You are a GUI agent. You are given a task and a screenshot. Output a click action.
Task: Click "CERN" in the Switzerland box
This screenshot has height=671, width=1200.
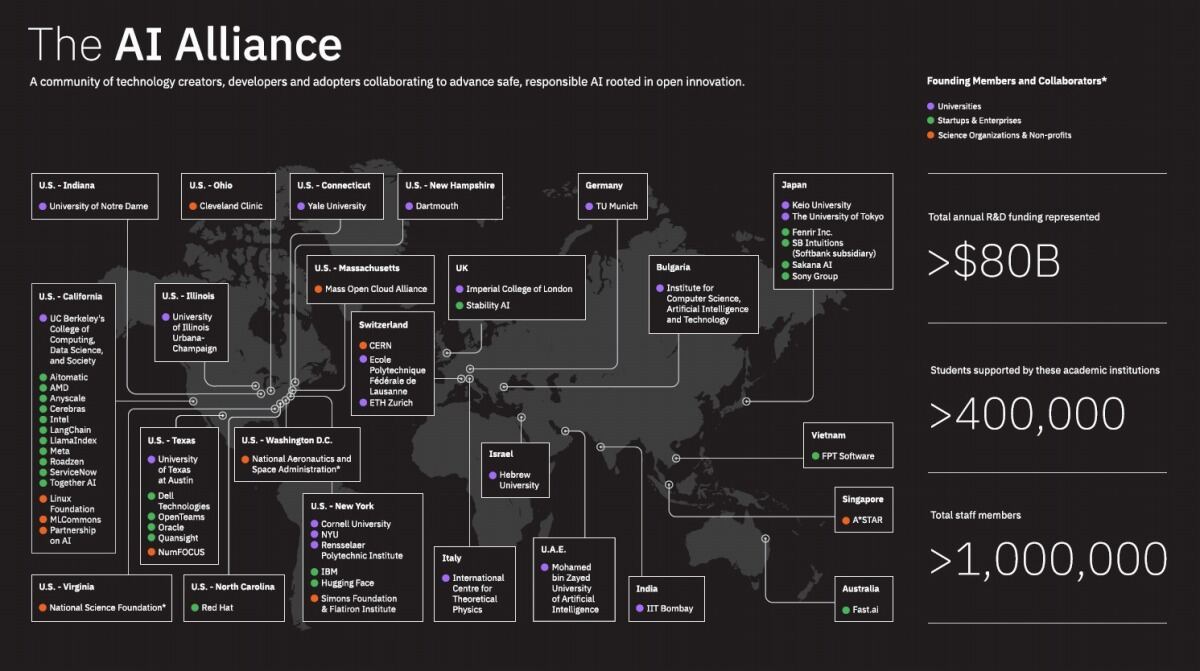(380, 346)
